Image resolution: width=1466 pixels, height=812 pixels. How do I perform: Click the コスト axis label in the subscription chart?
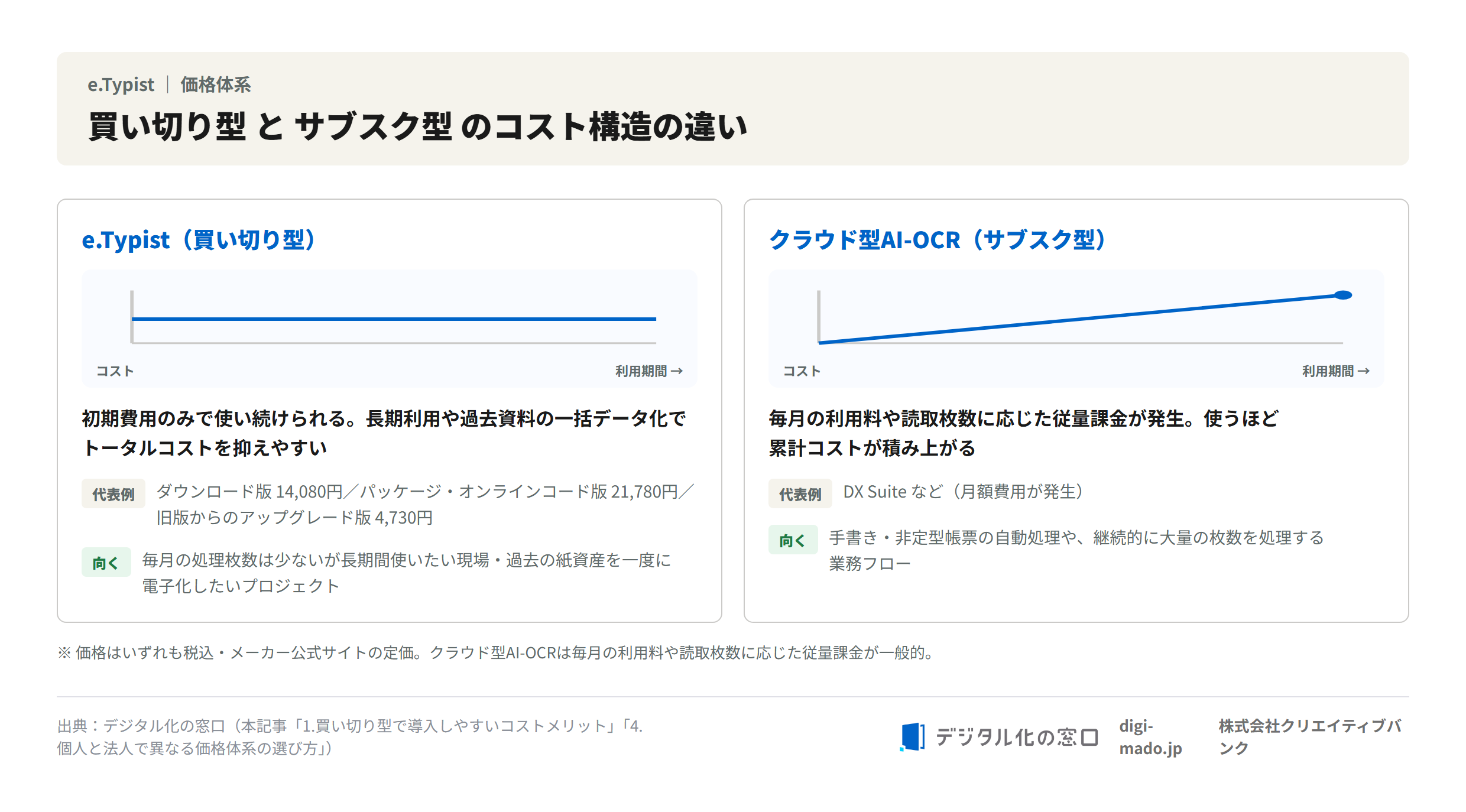pos(802,371)
